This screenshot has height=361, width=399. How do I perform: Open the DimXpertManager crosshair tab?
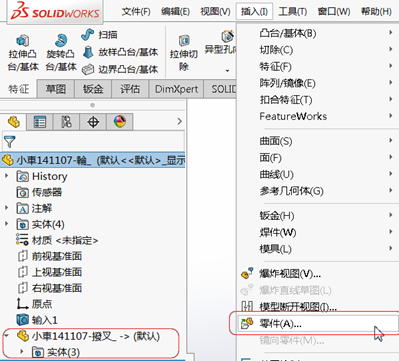click(93, 122)
